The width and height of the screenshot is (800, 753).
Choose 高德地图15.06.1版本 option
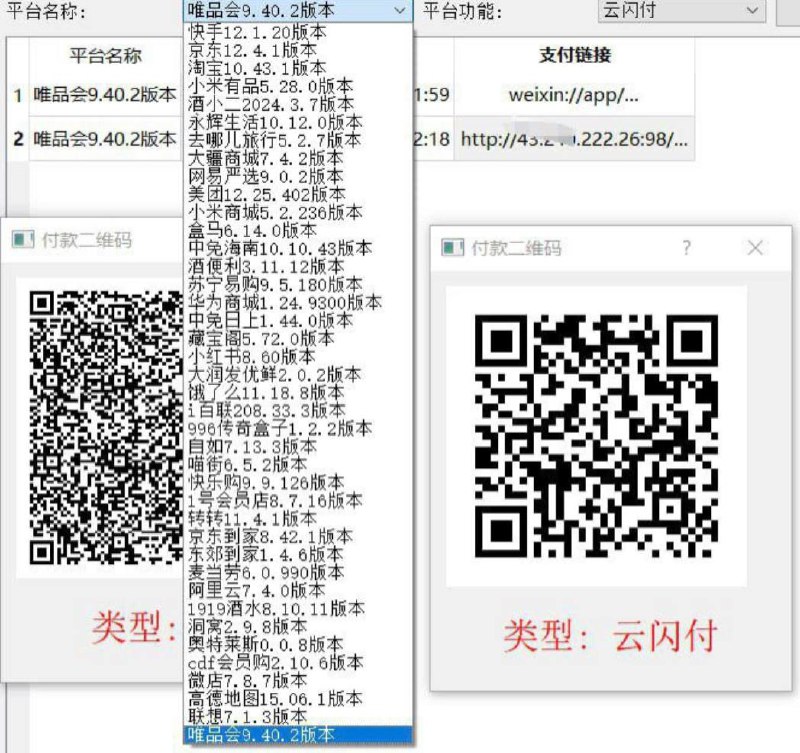[x=297, y=698]
